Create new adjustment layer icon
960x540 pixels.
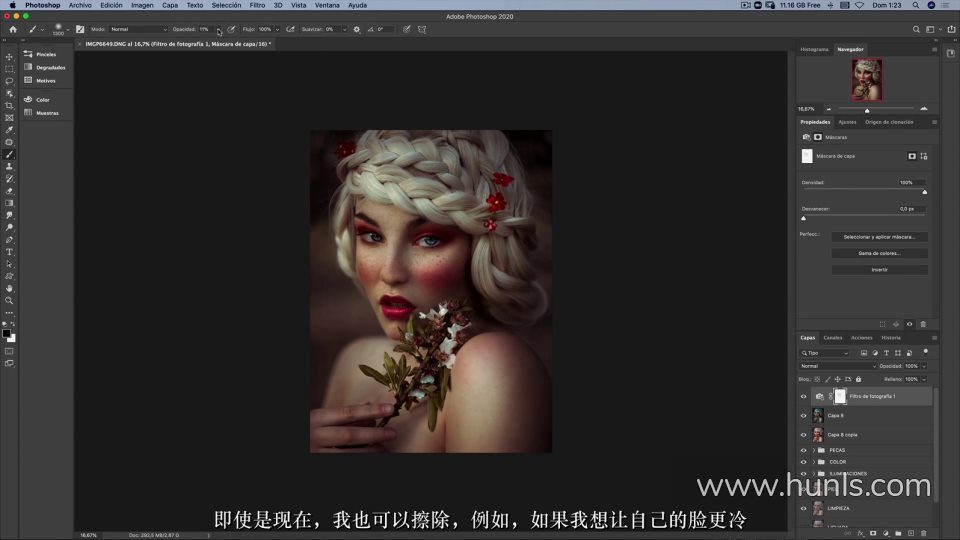(x=886, y=533)
